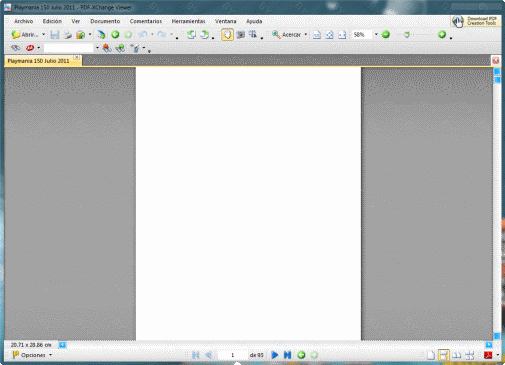Switch to Single Page layout
Viewport: 505px width, 365px height.
tap(431, 355)
